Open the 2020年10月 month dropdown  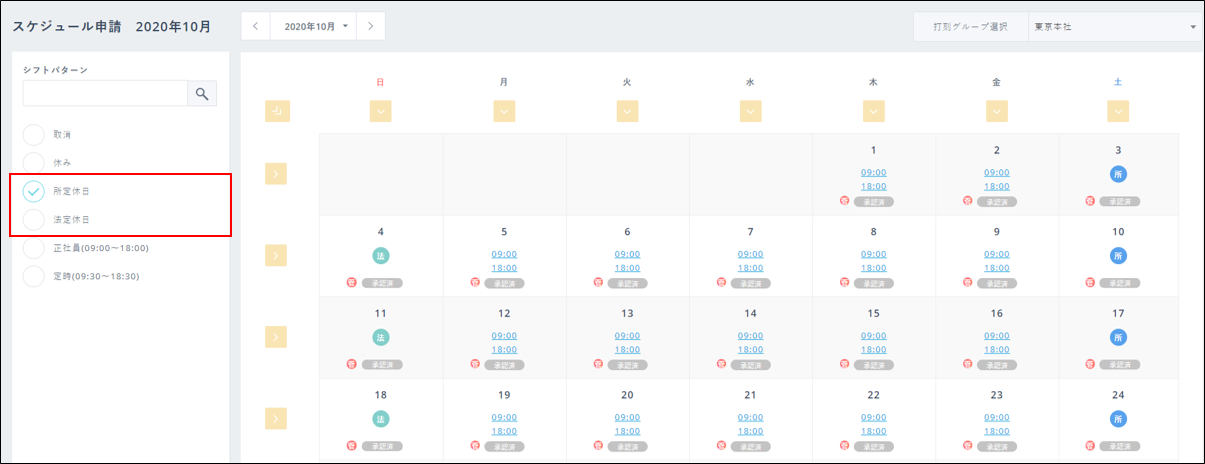pyautogui.click(x=314, y=26)
